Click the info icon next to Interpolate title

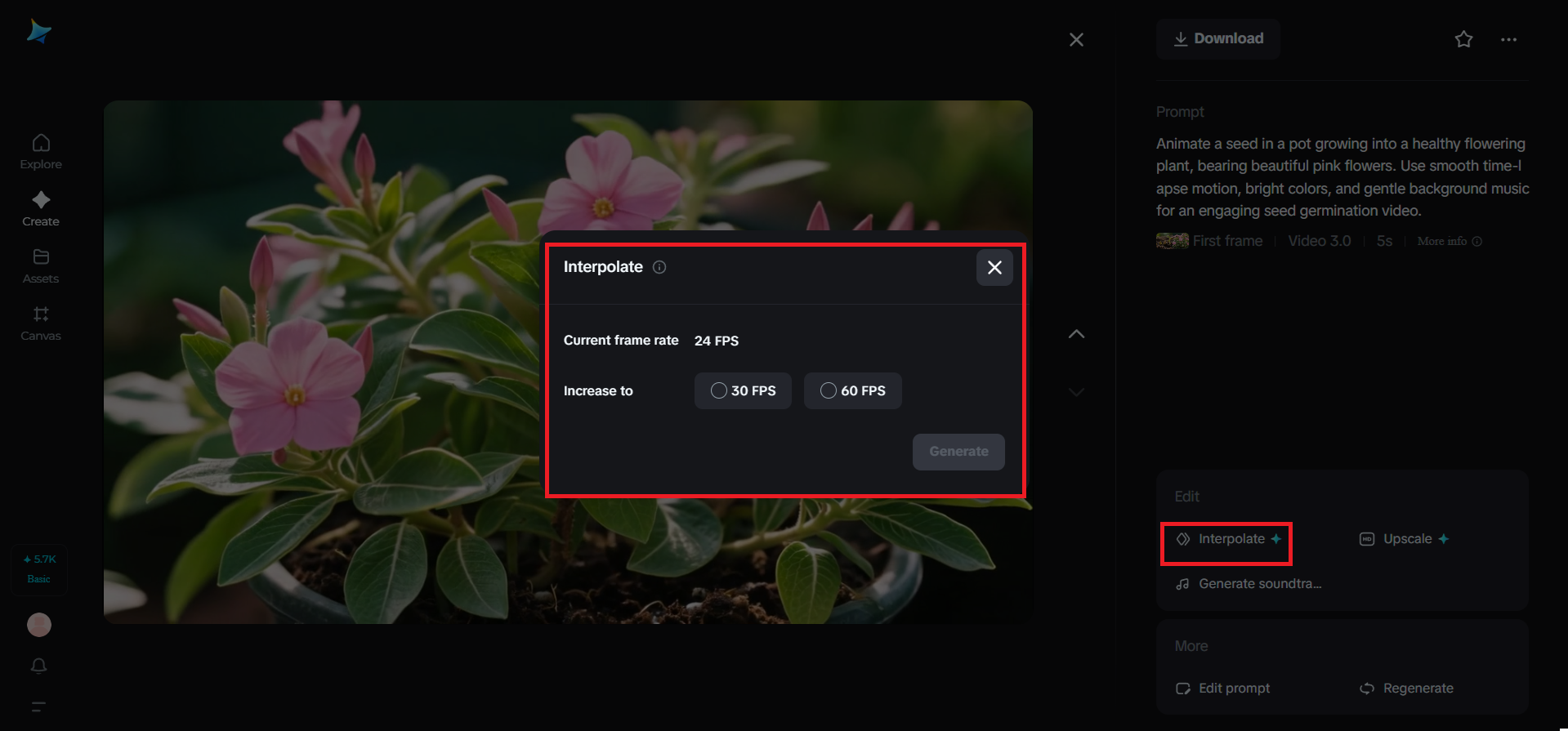point(659,267)
